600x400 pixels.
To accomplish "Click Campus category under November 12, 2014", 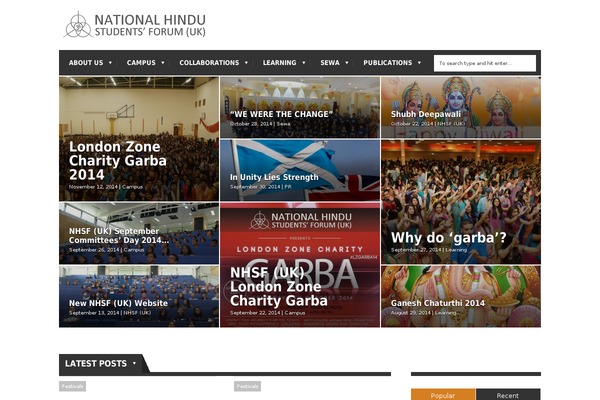I will [x=132, y=187].
